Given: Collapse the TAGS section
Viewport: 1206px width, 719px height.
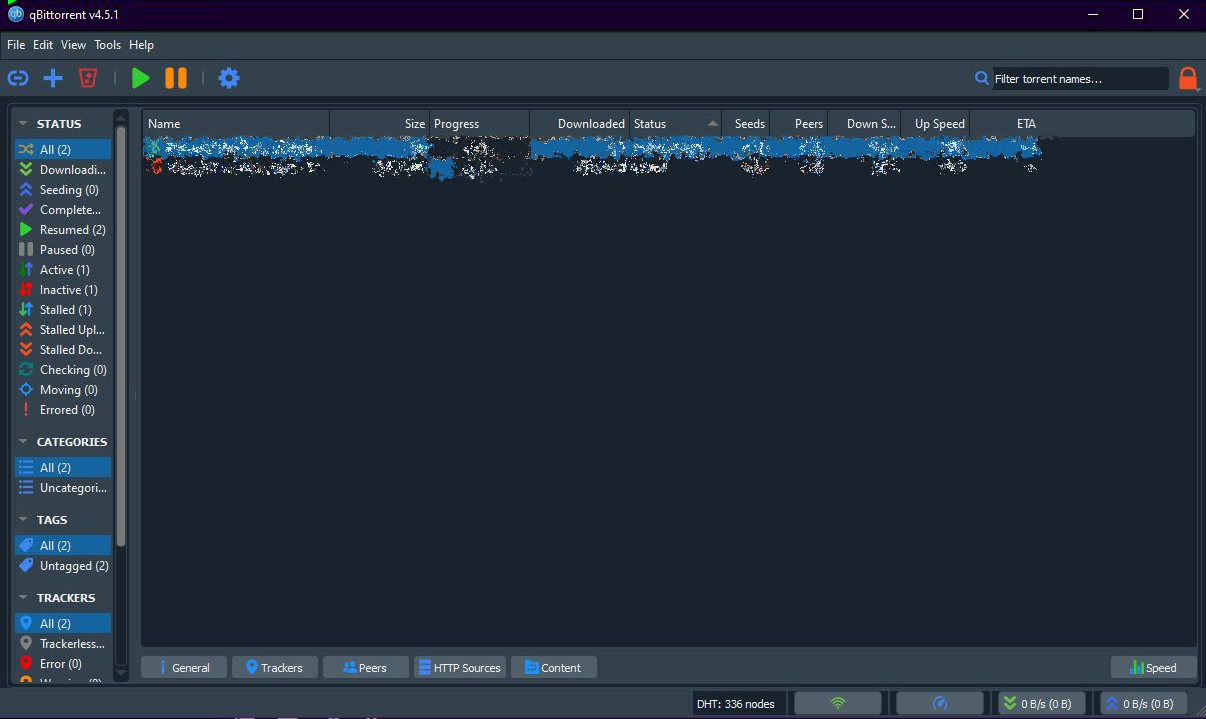Looking at the screenshot, I should click(24, 519).
